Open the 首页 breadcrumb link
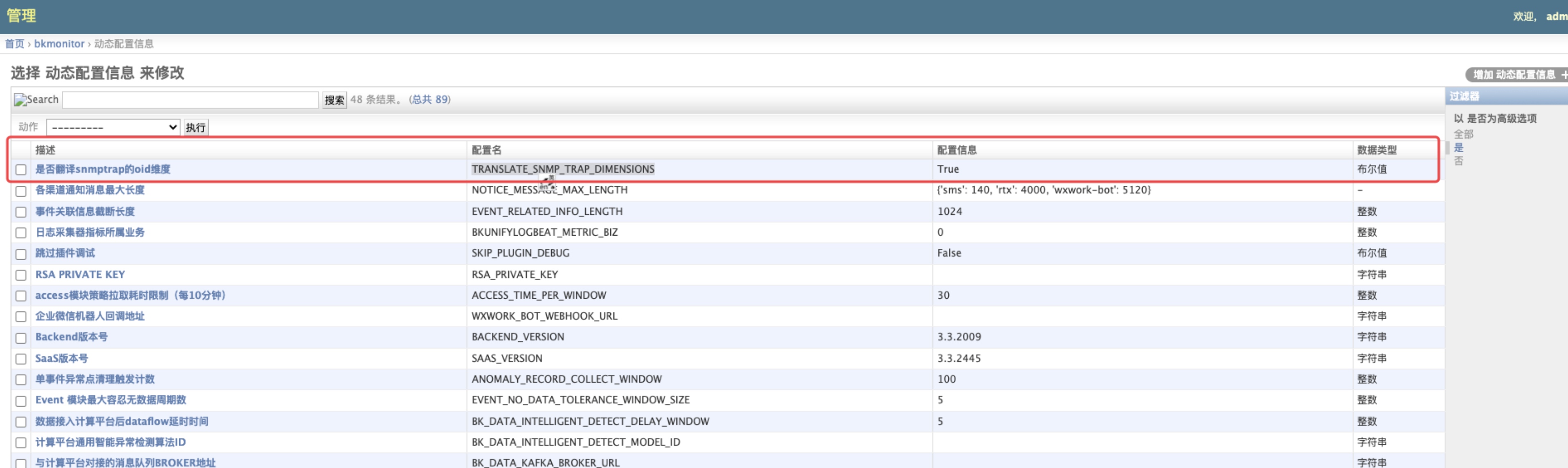The height and width of the screenshot is (468, 1568). click(15, 44)
